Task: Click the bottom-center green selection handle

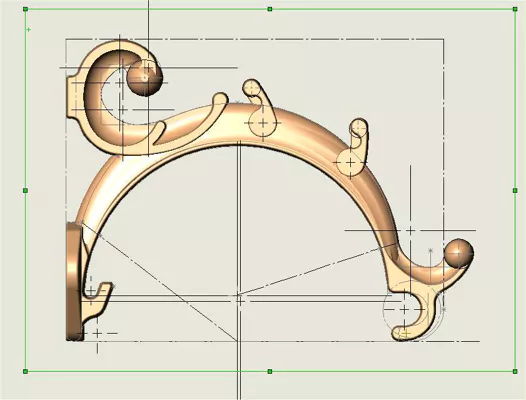Action: pos(270,371)
